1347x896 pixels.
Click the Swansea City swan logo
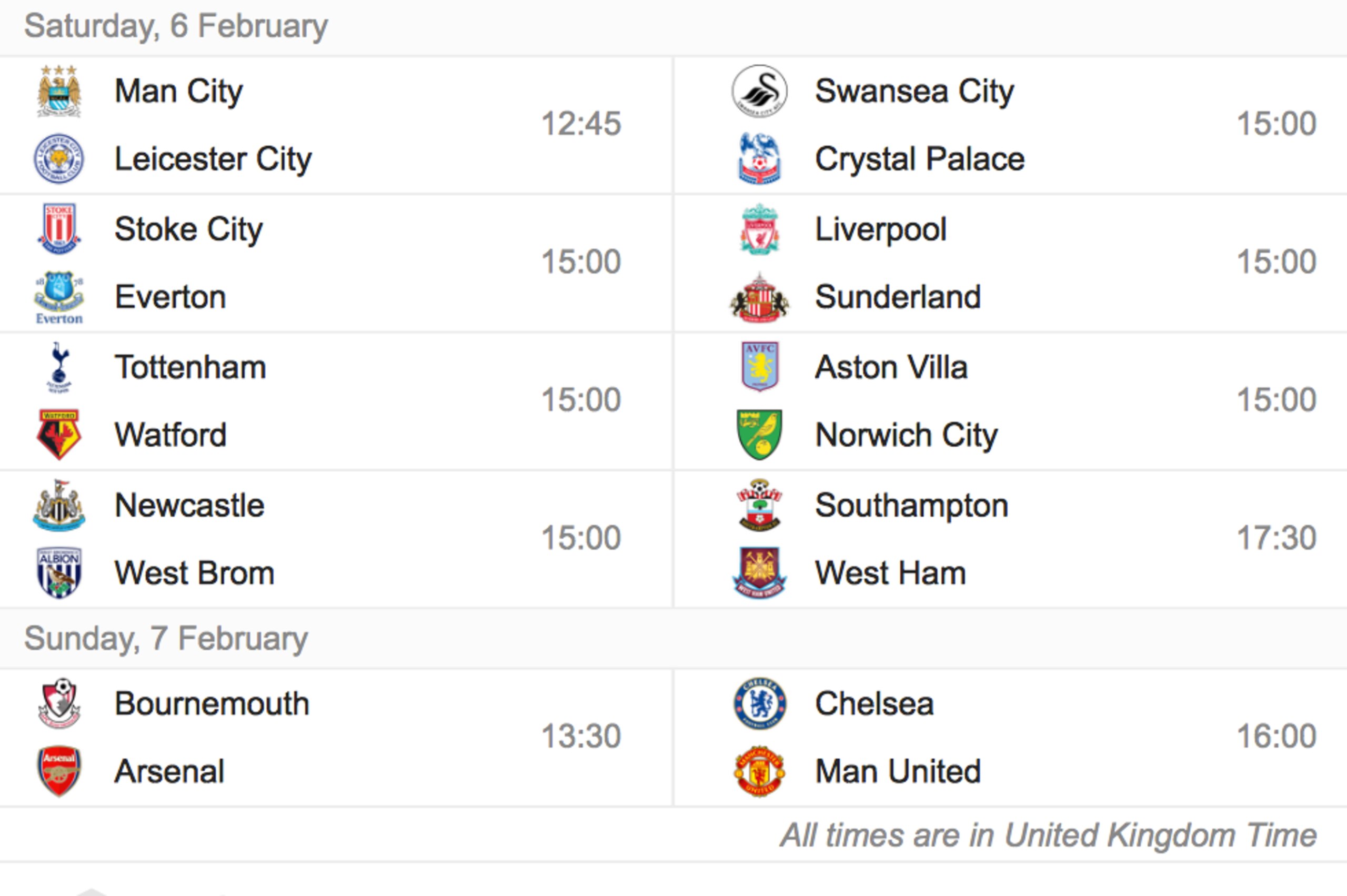click(x=759, y=91)
